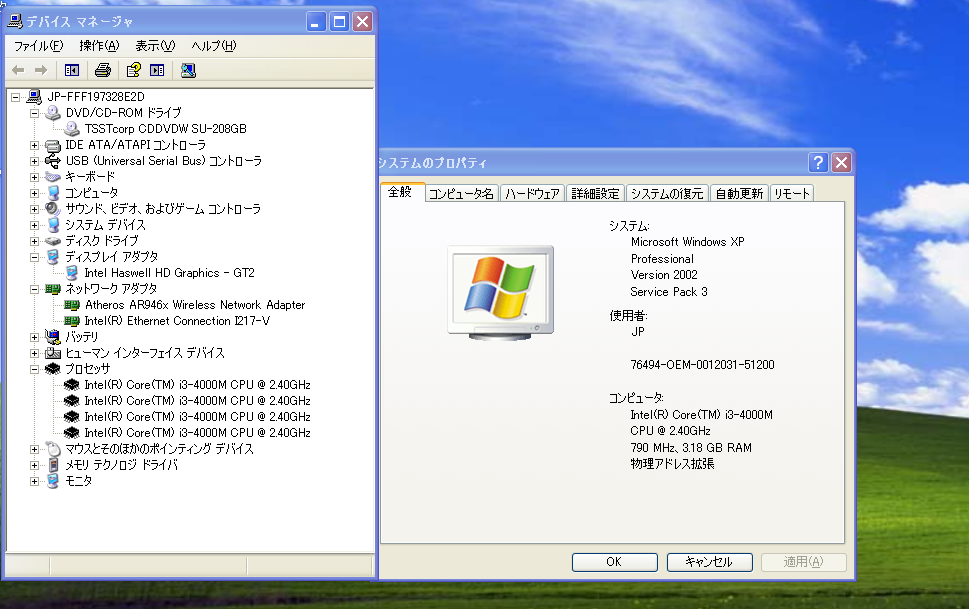Screen dimensions: 969x609
Task: Expand the IDE ATA/ATAPI controller node
Action: tap(34, 145)
